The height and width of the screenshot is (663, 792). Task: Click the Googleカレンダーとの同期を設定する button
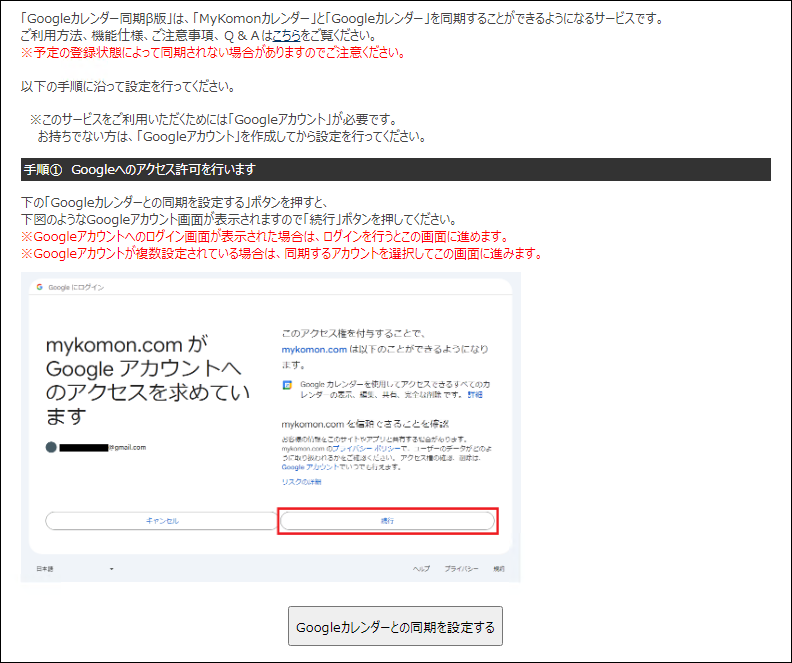pos(395,627)
